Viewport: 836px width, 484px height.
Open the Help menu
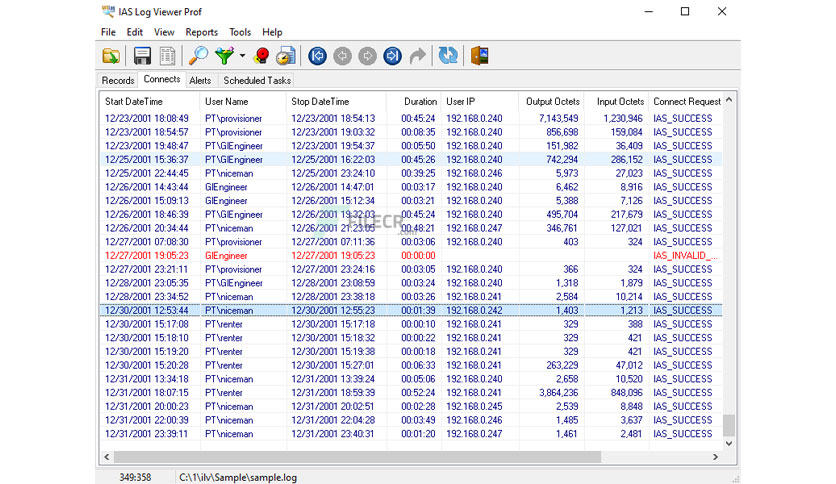tap(272, 32)
